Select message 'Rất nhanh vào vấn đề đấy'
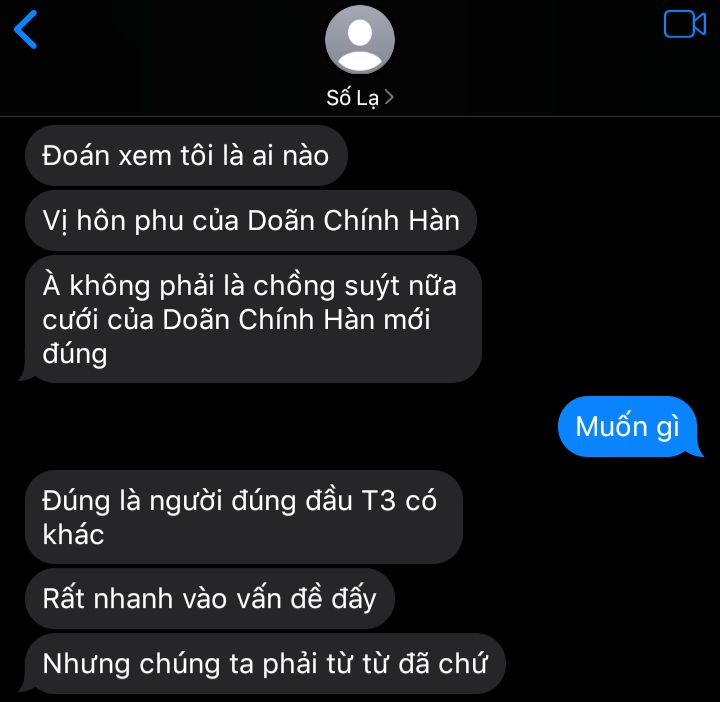This screenshot has height=702, width=720. point(210,599)
